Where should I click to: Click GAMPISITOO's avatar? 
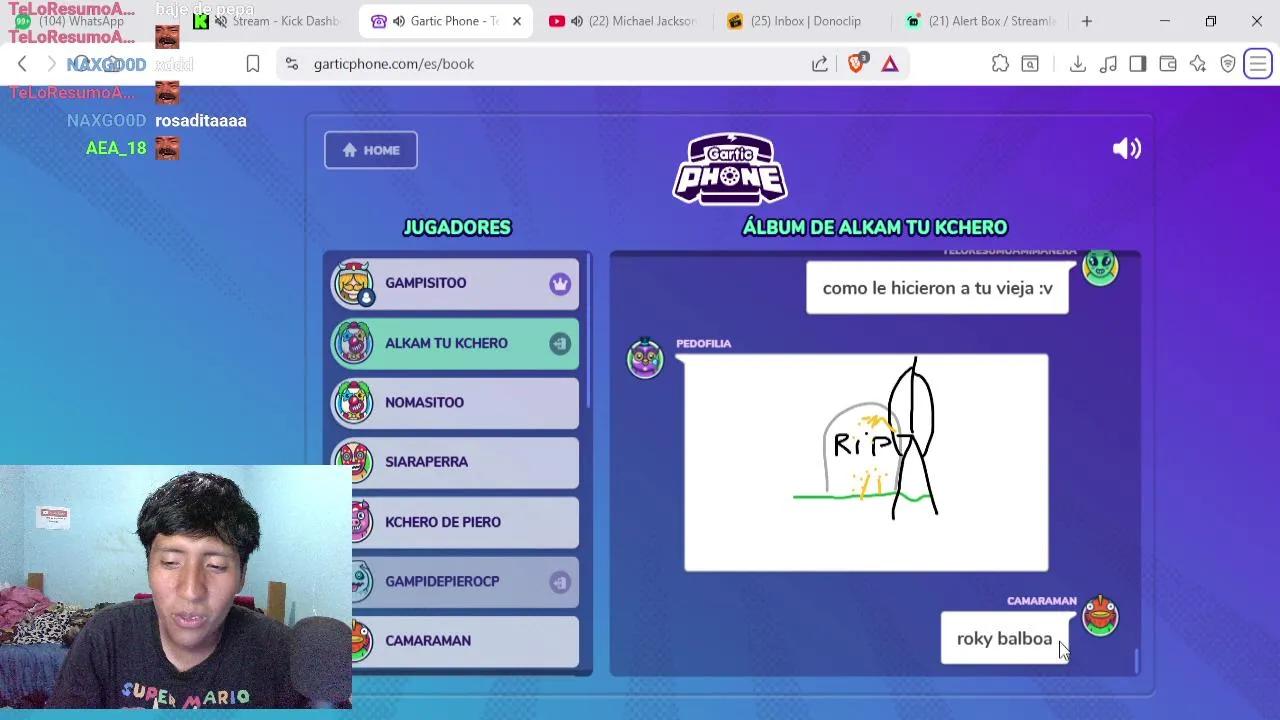tap(354, 283)
